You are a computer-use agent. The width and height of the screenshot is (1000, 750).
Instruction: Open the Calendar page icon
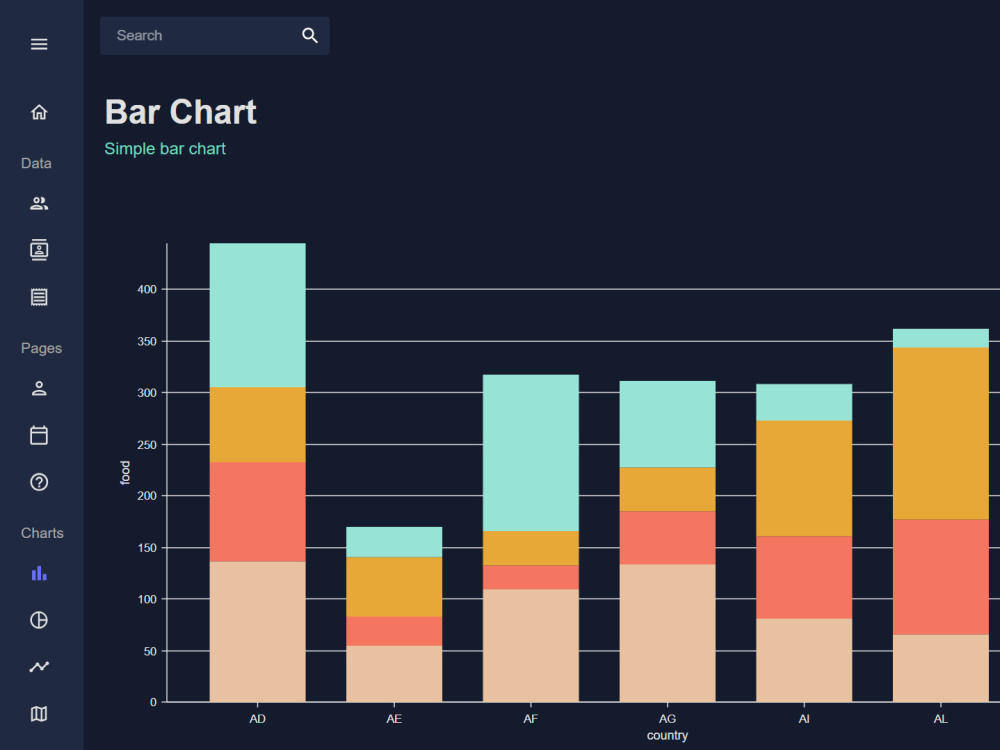pyautogui.click(x=39, y=435)
